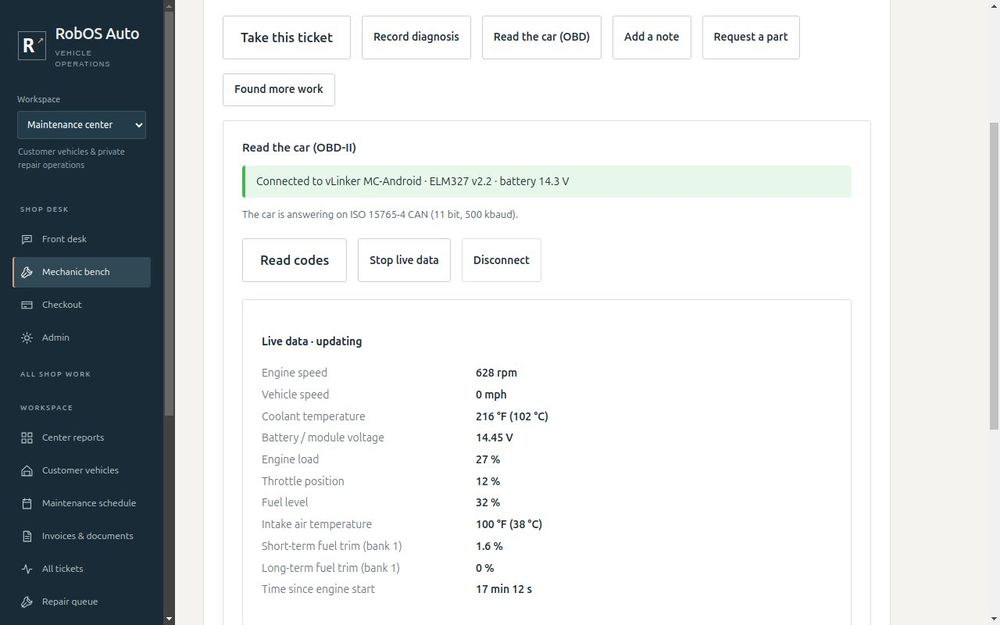Open Admin section

(x=82, y=338)
